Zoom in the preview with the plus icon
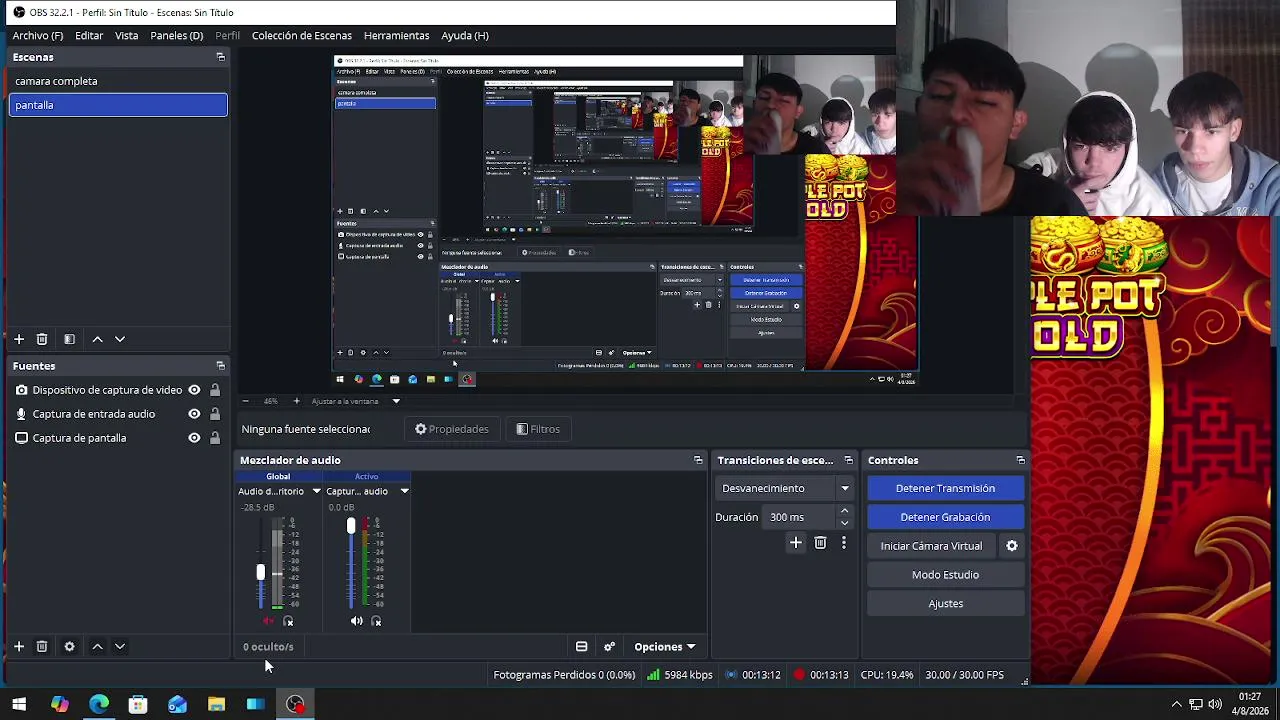 tap(296, 401)
